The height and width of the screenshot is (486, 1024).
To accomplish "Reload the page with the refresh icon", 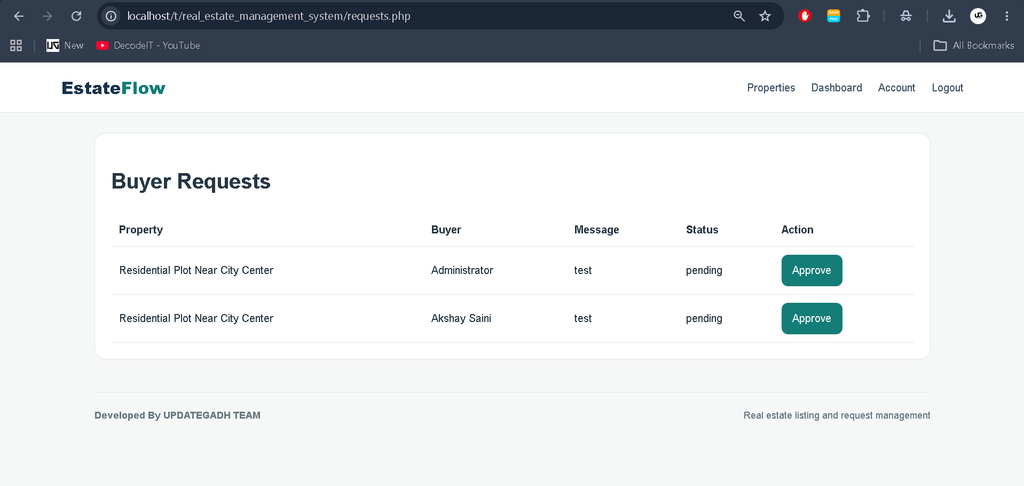I will point(76,16).
